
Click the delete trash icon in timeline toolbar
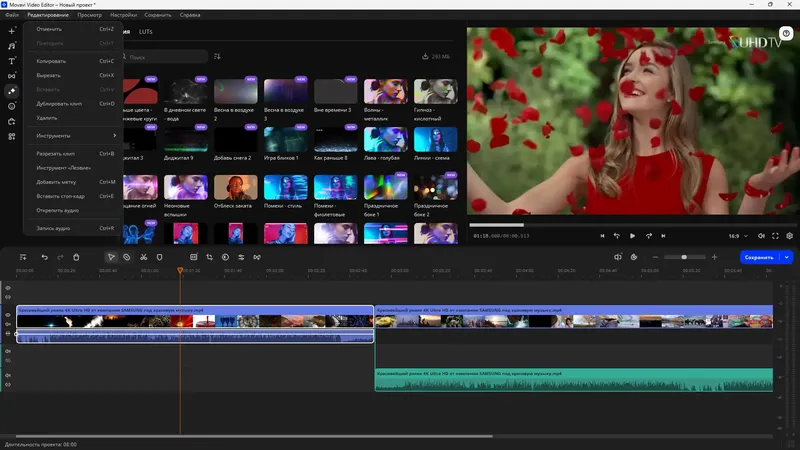pyautogui.click(x=76, y=257)
